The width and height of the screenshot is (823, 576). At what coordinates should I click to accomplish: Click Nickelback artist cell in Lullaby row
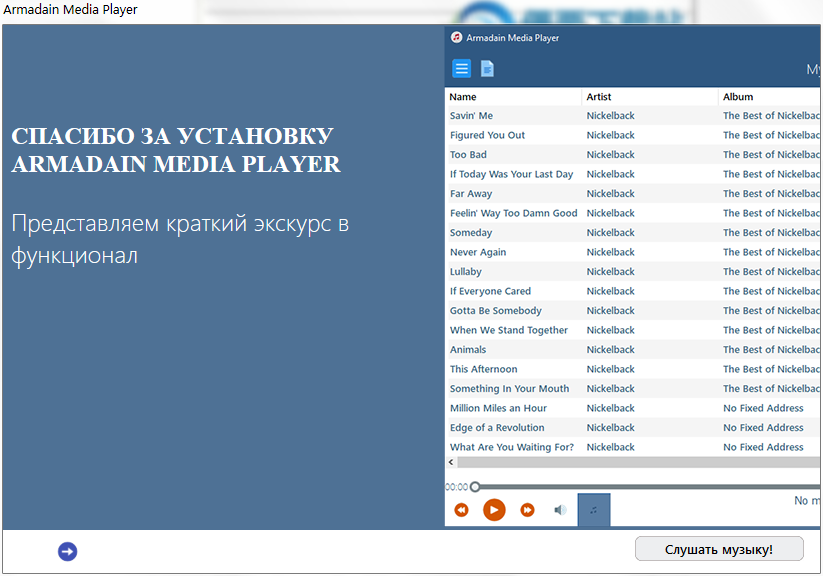pos(610,271)
